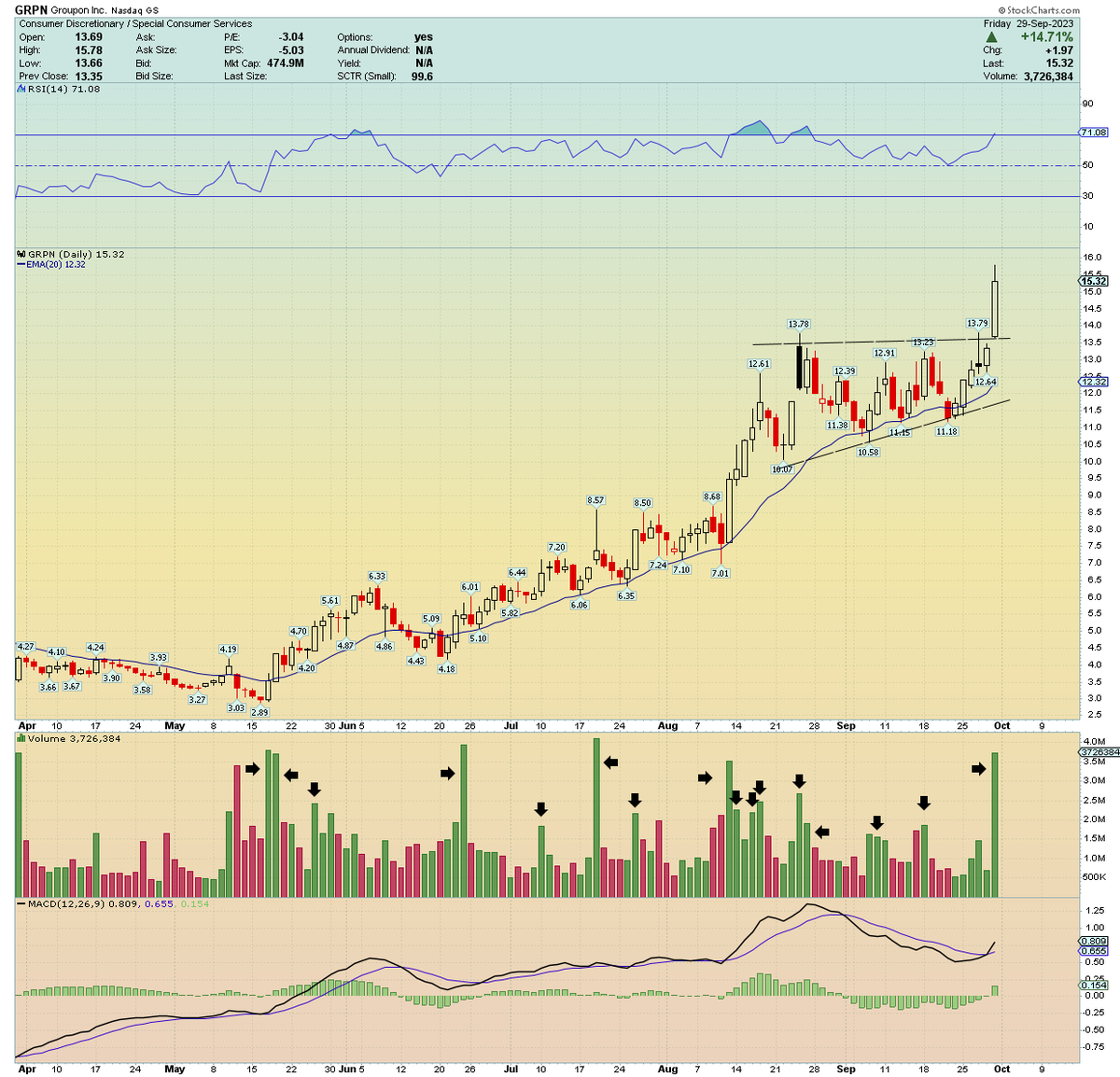Click the 8.57 July spike label
This screenshot has height=1077, width=1120.
[595, 500]
